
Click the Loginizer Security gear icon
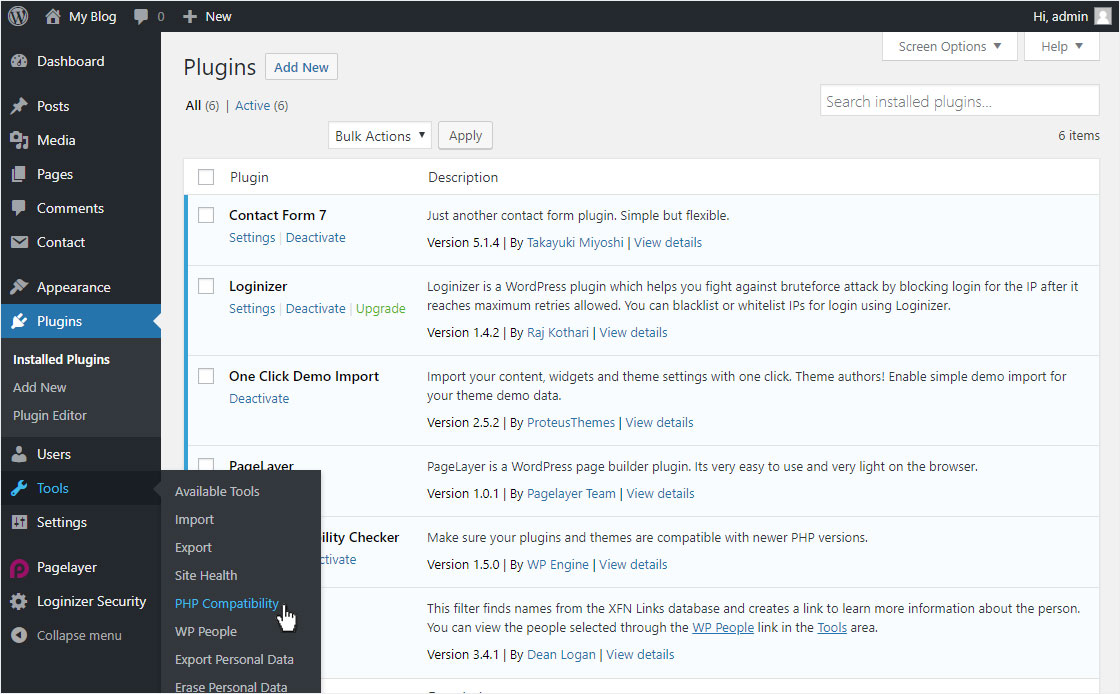point(19,602)
